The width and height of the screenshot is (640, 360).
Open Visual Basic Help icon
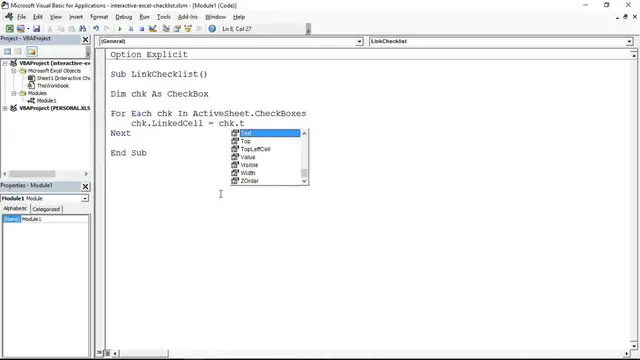(x=212, y=29)
